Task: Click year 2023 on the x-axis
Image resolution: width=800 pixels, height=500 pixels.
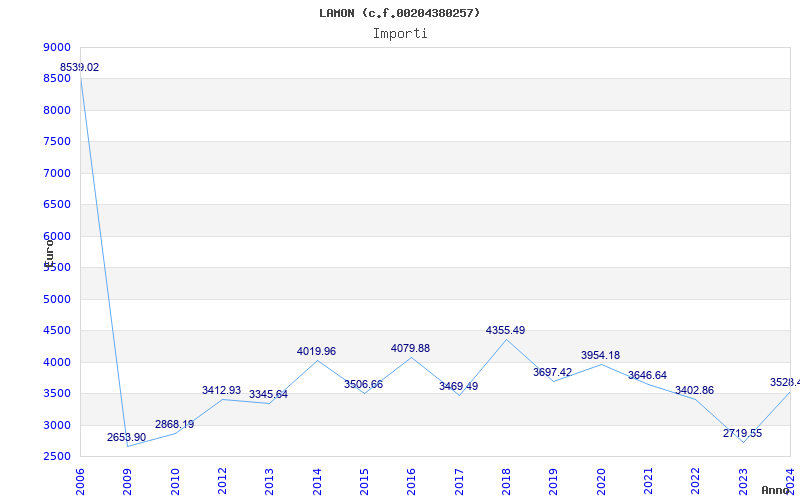Action: [743, 481]
